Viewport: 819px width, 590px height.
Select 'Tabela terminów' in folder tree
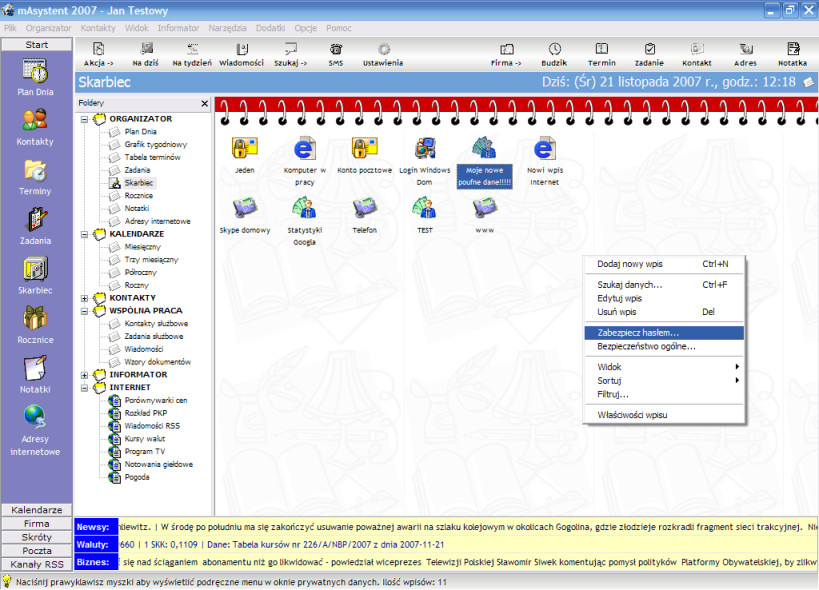tap(153, 157)
